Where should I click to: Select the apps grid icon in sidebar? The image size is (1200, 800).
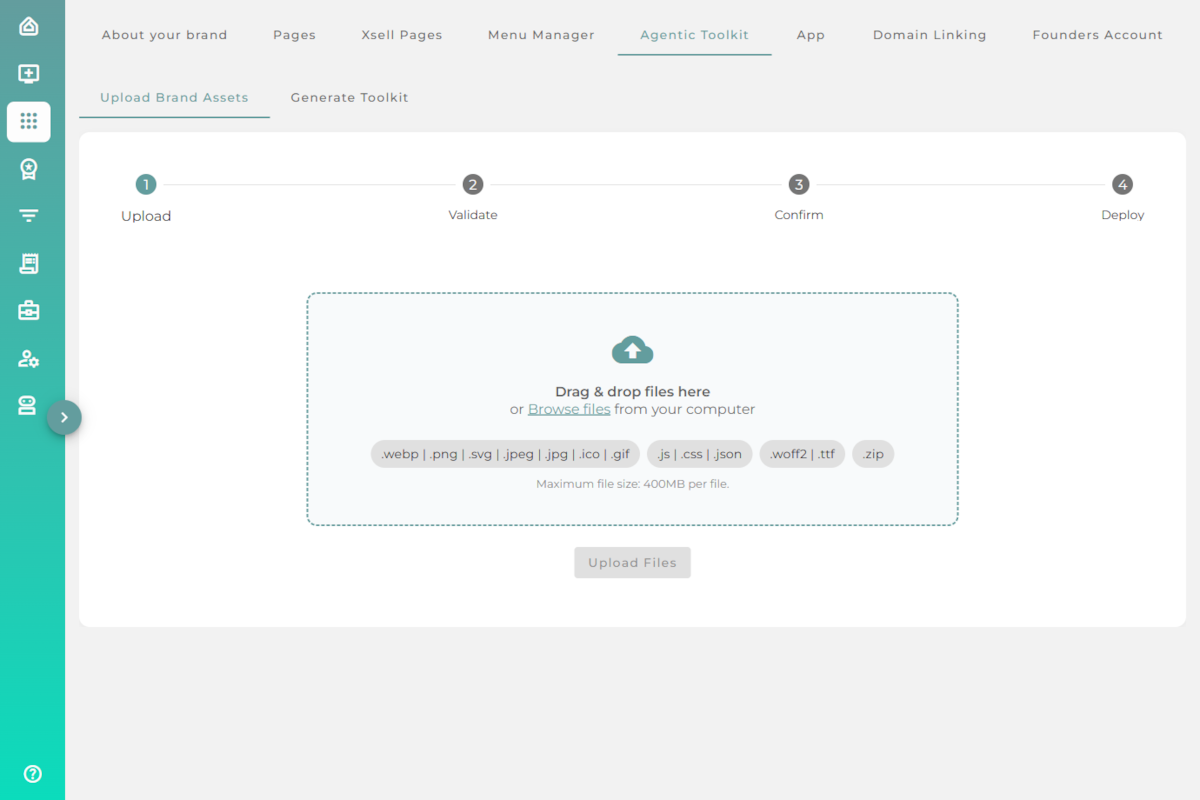click(x=29, y=121)
